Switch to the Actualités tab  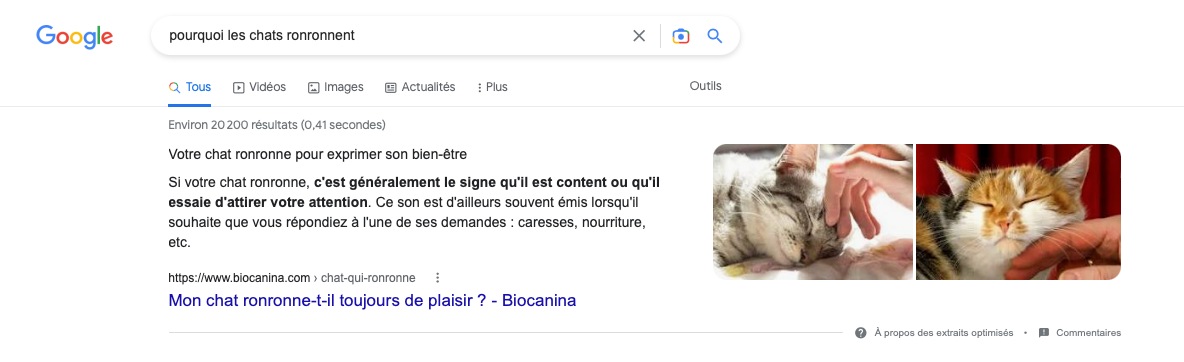tap(420, 88)
